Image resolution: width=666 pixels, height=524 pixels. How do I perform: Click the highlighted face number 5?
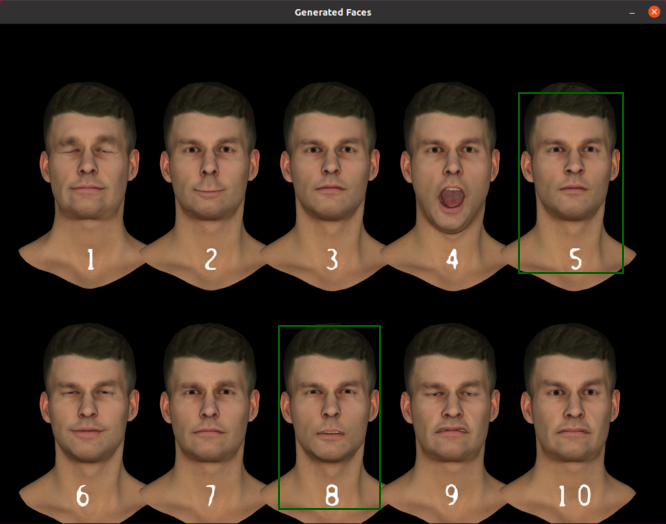coord(571,183)
